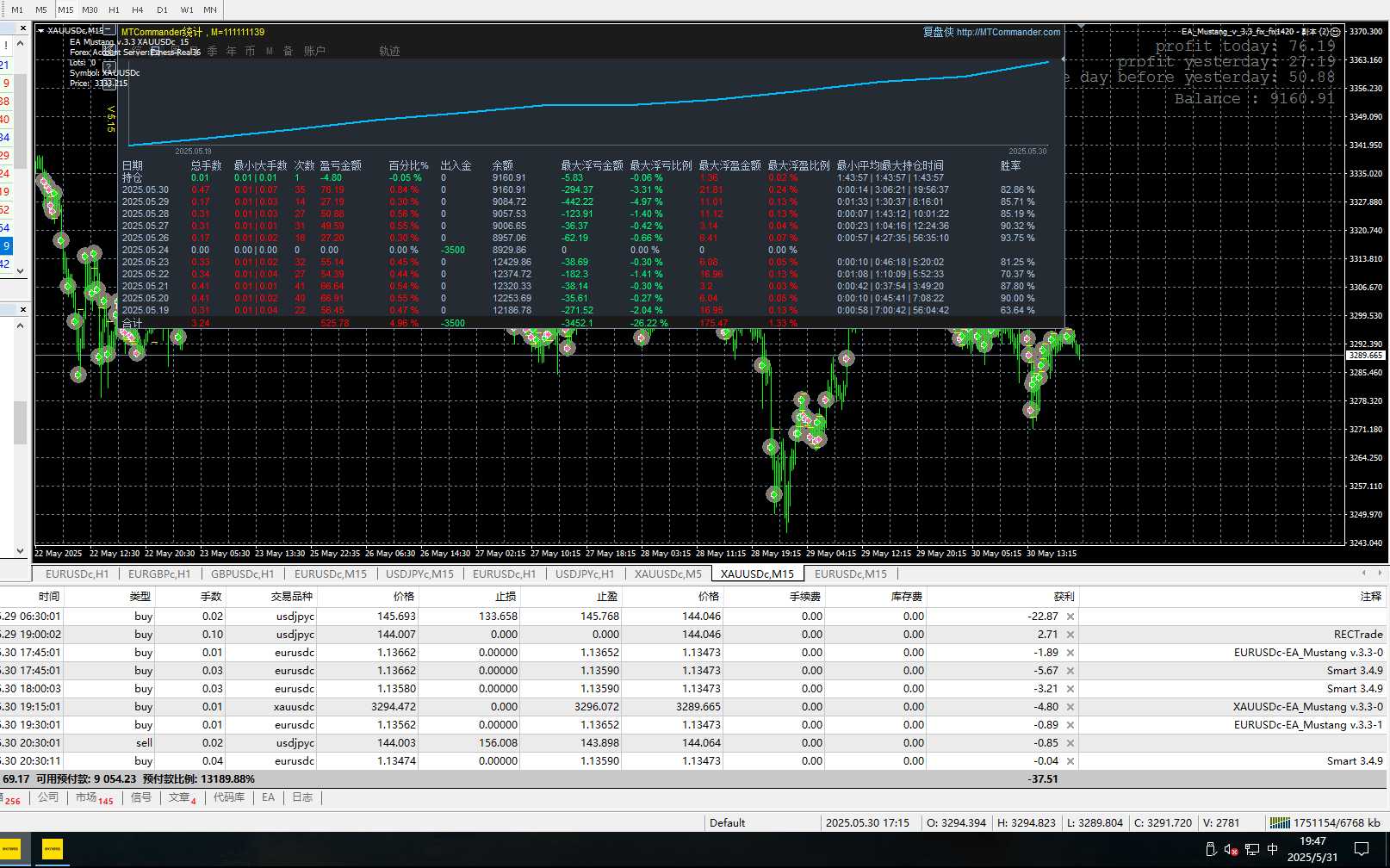The image size is (1390, 868).
Task: Open the USDJPYc,M15 chart tab
Action: (419, 573)
